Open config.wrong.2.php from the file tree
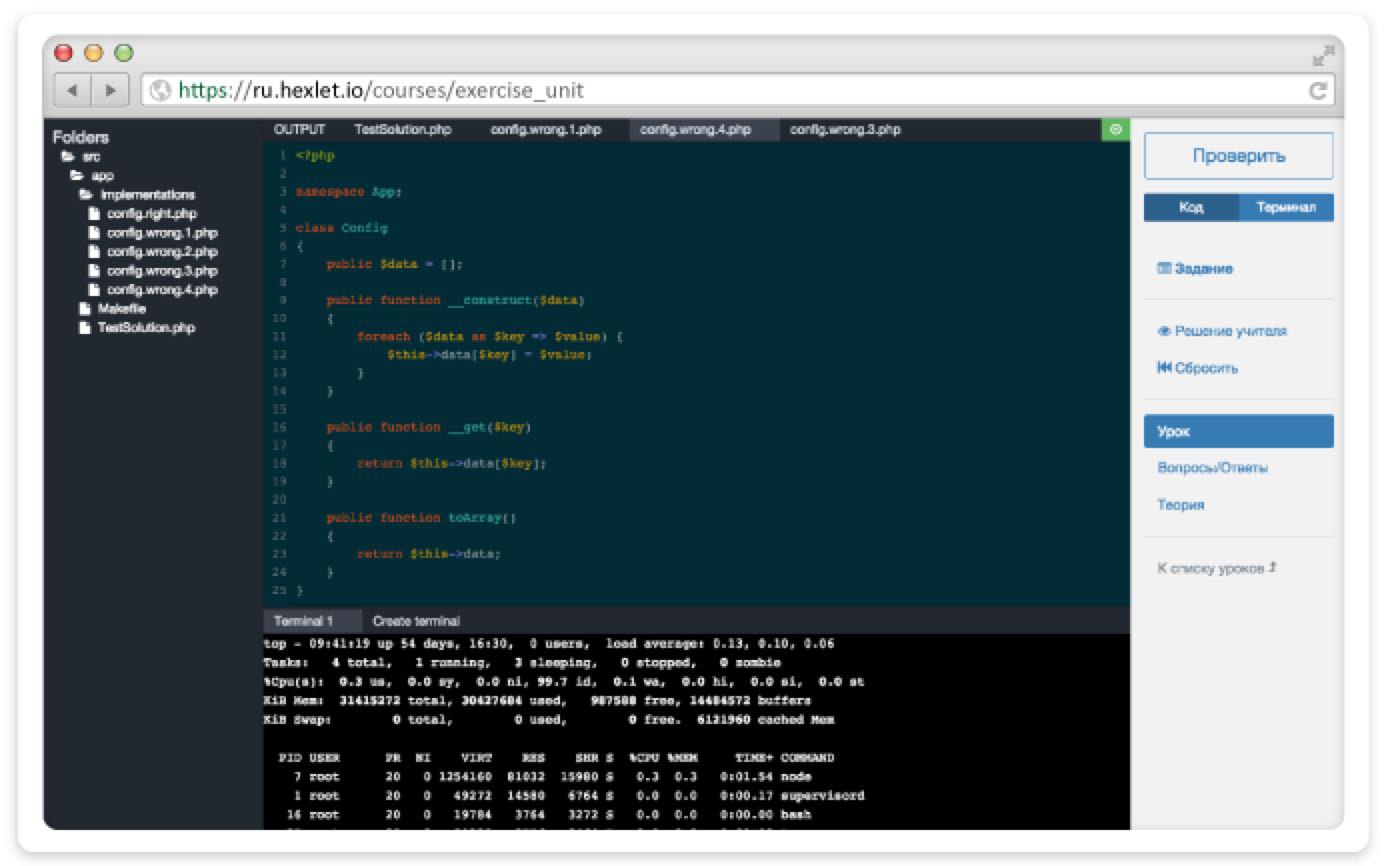The width and height of the screenshot is (1384, 866). [x=162, y=252]
